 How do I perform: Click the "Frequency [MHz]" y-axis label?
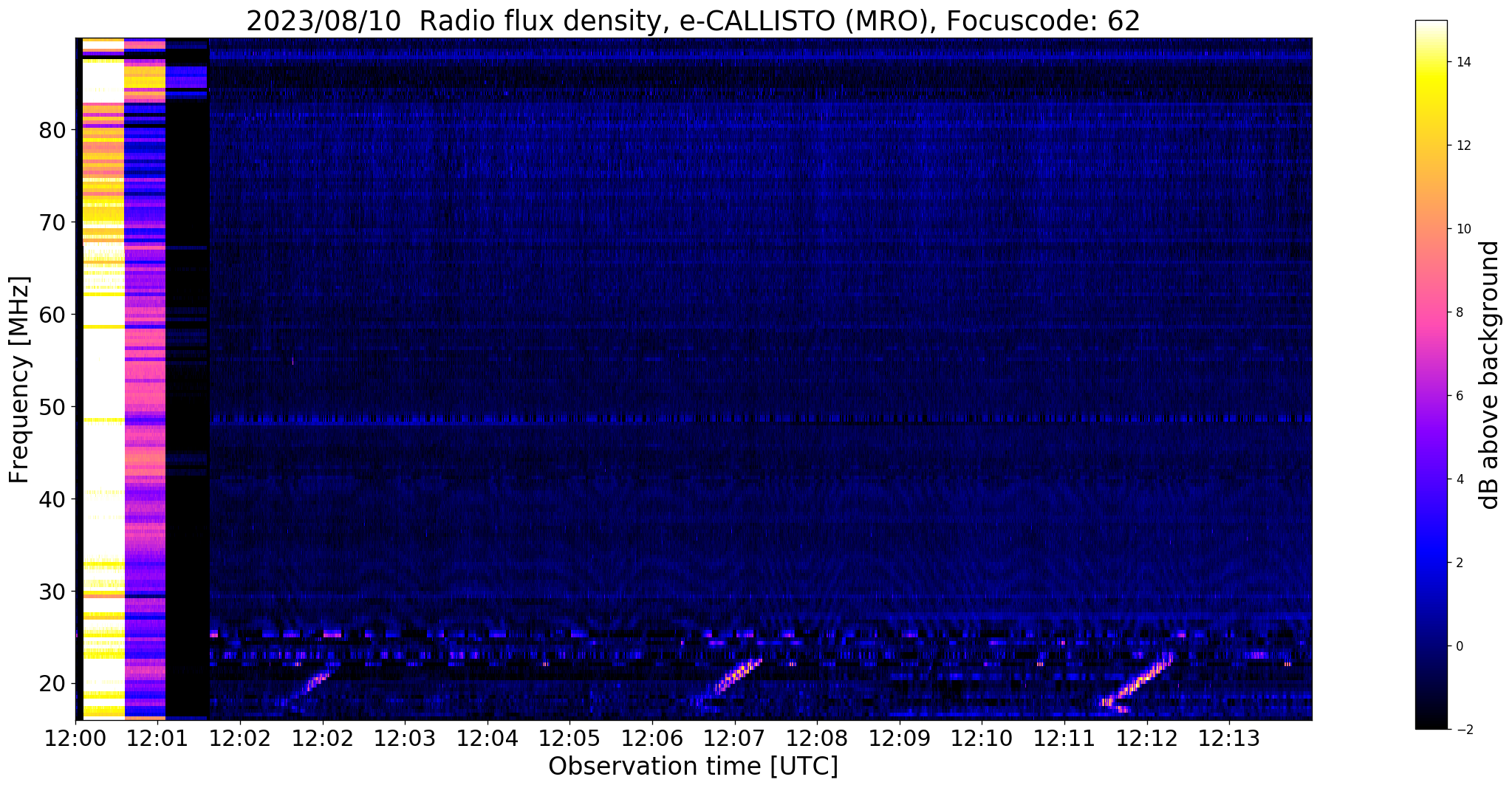(20, 380)
